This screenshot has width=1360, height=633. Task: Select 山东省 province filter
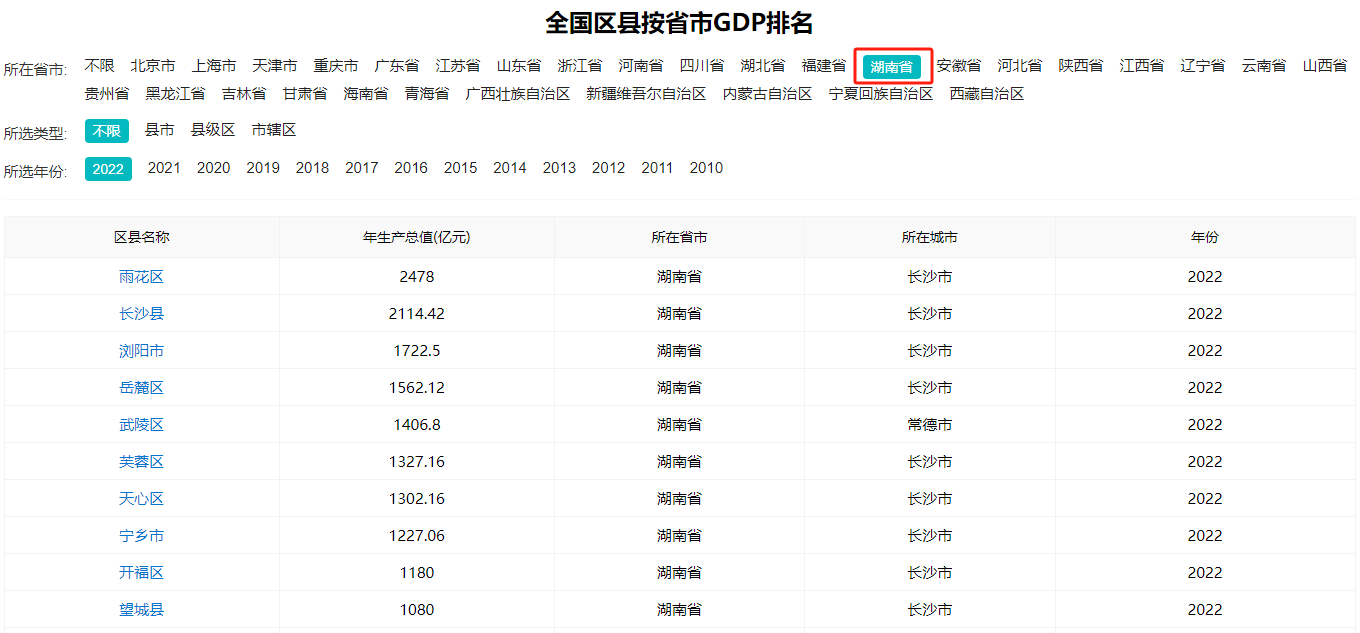(x=519, y=65)
